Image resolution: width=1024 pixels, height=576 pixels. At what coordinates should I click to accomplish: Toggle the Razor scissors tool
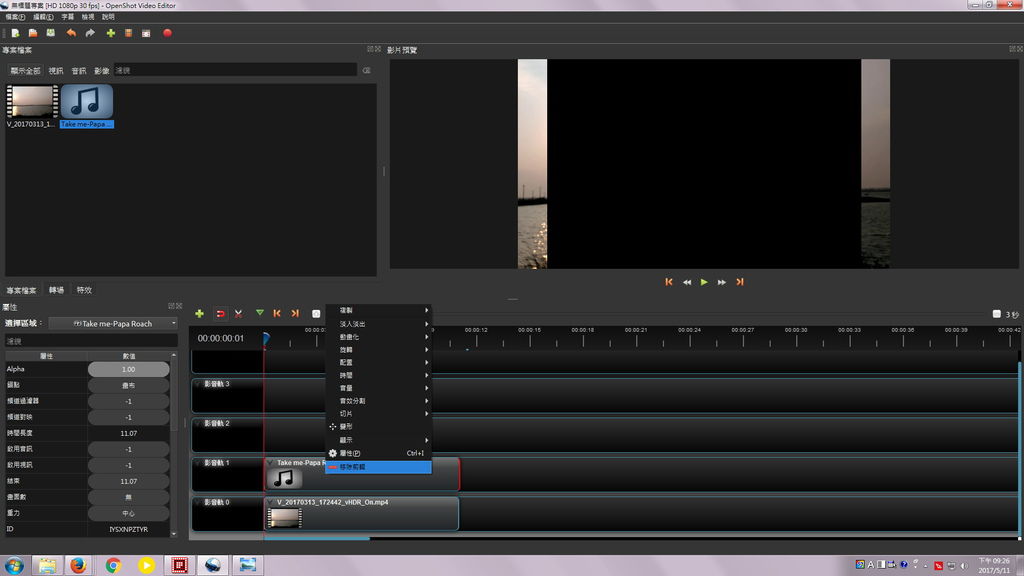238,314
